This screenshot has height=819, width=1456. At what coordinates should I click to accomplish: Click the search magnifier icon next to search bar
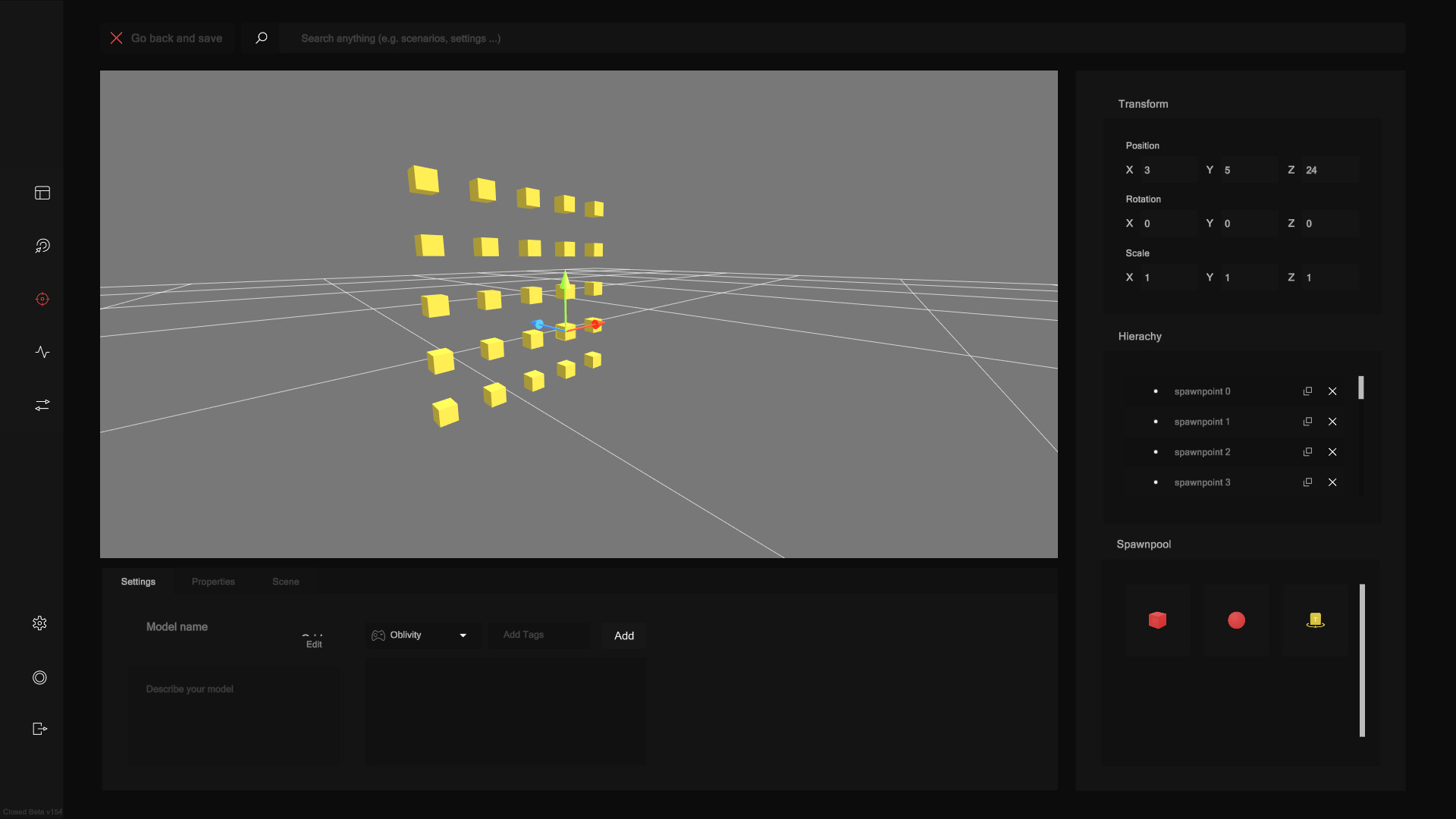(262, 38)
